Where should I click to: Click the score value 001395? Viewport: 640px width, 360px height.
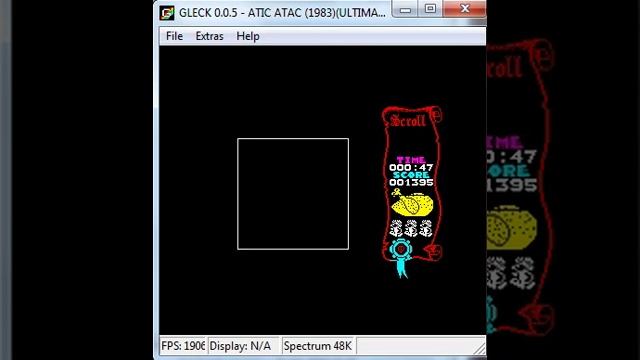pos(411,182)
